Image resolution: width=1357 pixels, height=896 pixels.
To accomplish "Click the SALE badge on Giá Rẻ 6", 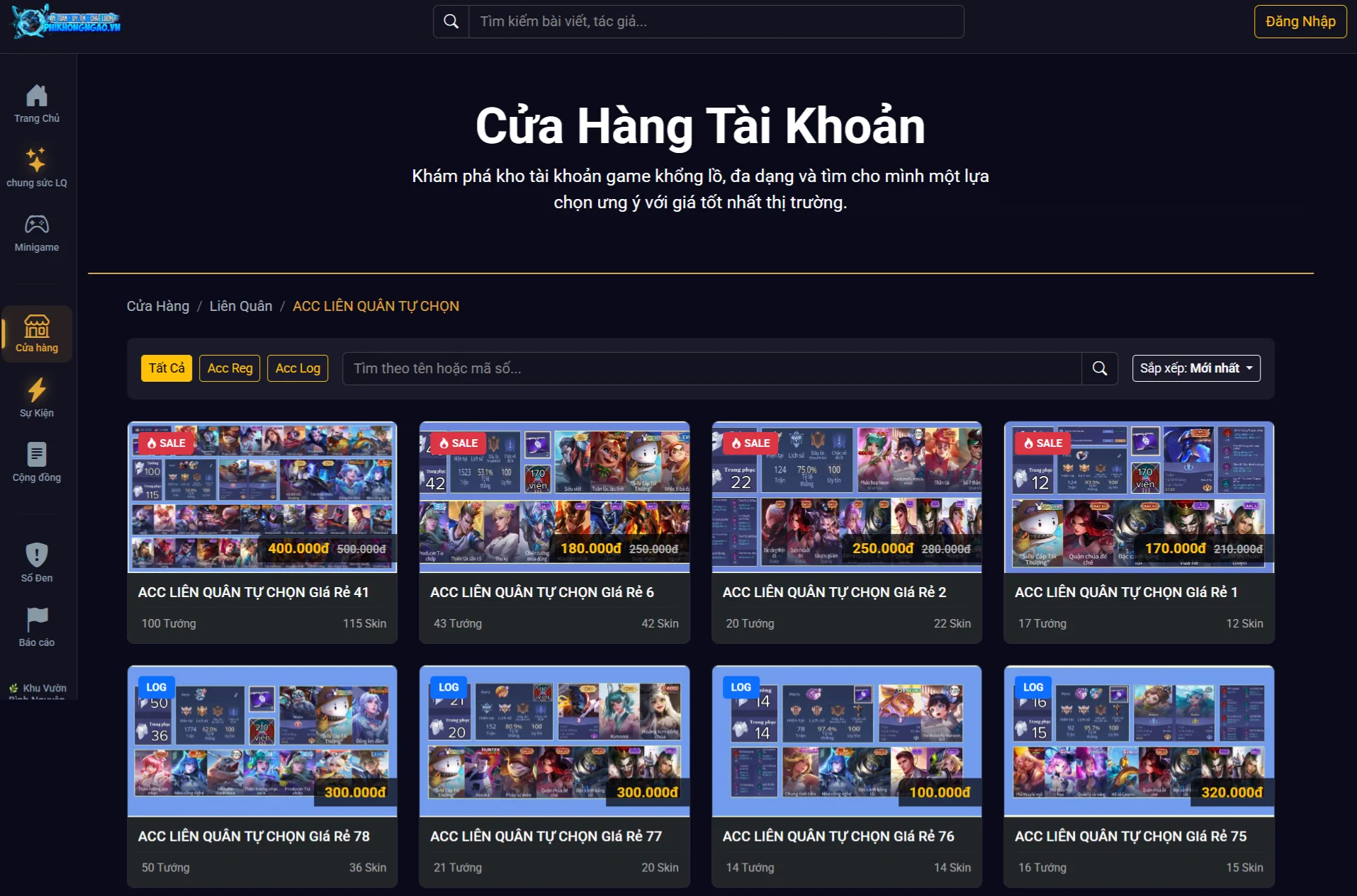I will click(458, 443).
